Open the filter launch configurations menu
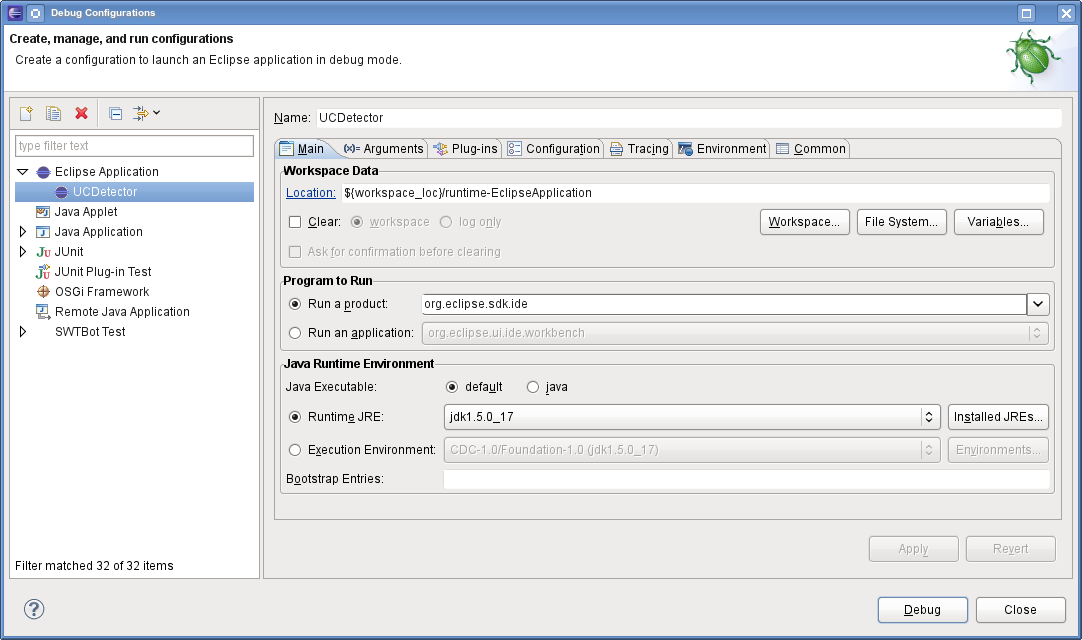 [x=146, y=113]
